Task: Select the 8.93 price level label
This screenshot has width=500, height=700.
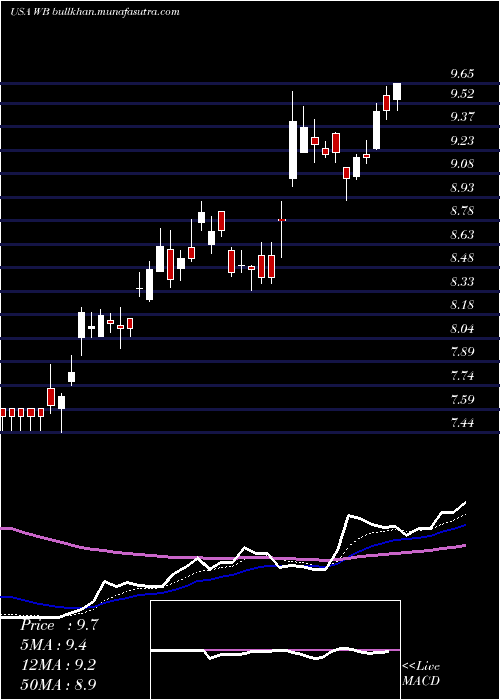Action: tap(462, 188)
